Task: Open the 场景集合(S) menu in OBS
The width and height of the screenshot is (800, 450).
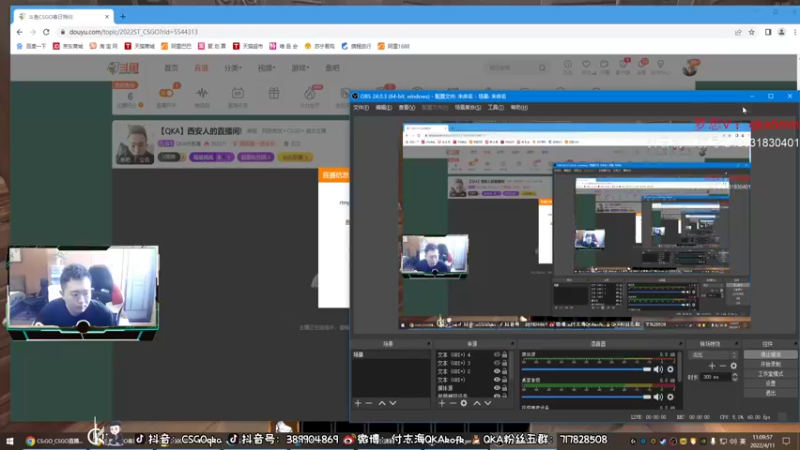Action: click(468, 108)
